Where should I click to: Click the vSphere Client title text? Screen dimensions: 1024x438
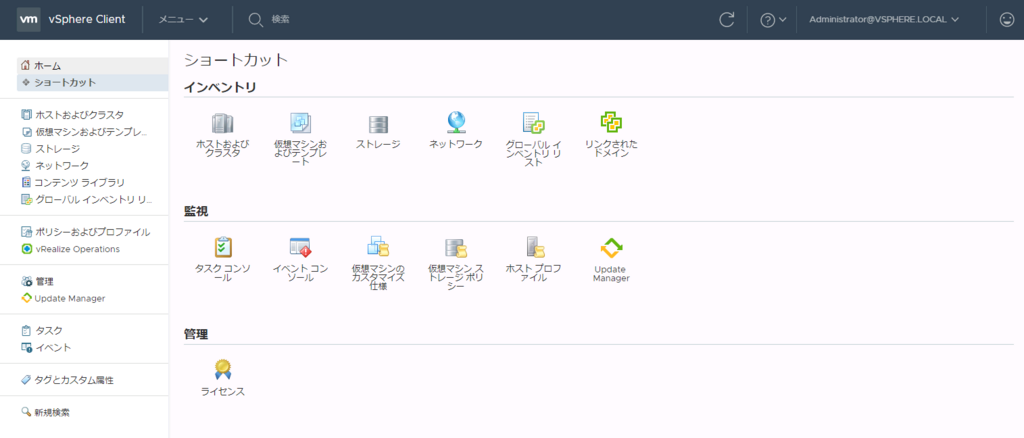tap(87, 20)
